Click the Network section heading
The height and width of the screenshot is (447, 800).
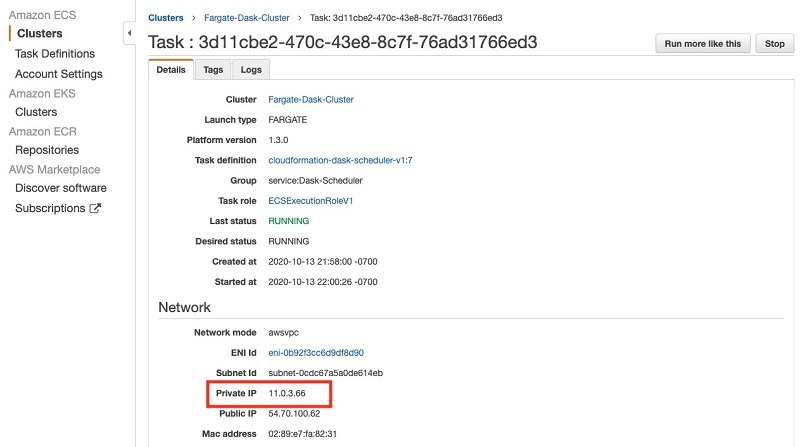coord(184,307)
